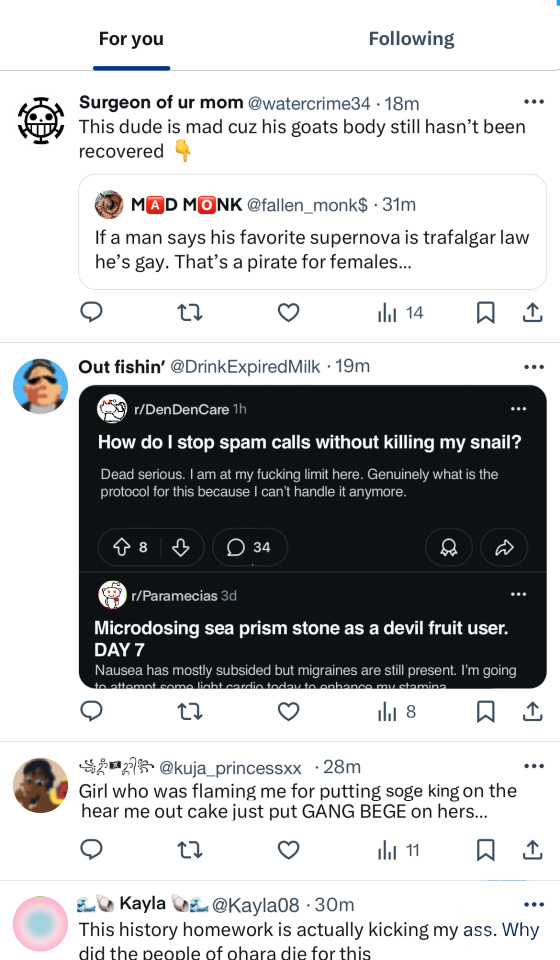Retweet Surgeon of ur mom's post

click(x=190, y=313)
